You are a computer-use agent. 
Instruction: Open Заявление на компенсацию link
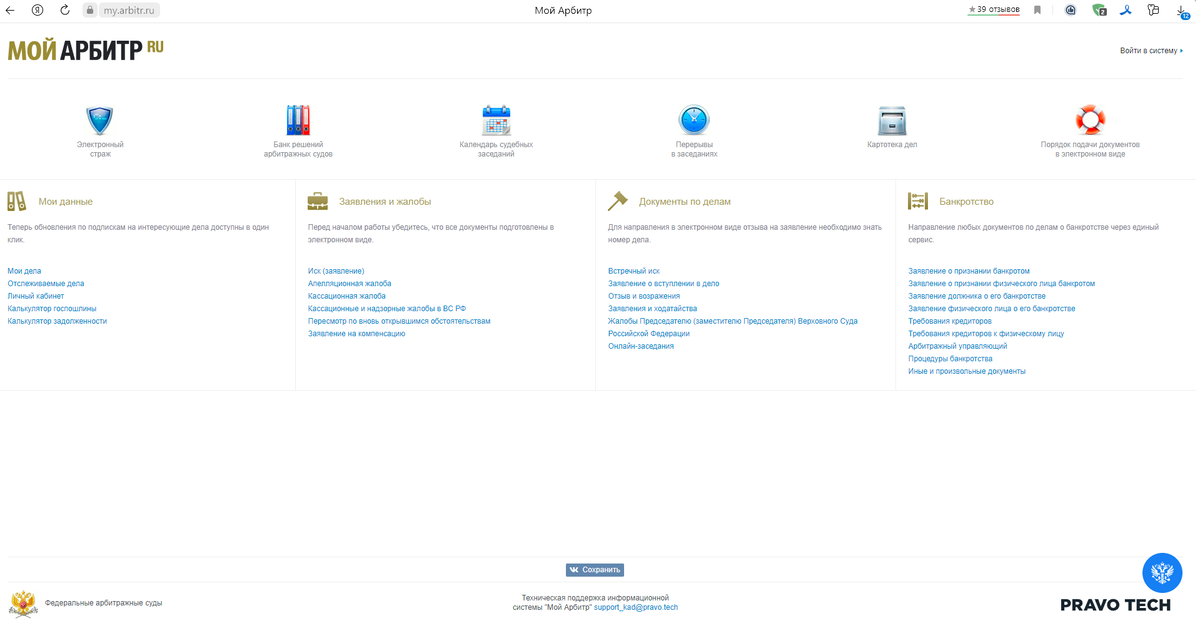coord(357,334)
